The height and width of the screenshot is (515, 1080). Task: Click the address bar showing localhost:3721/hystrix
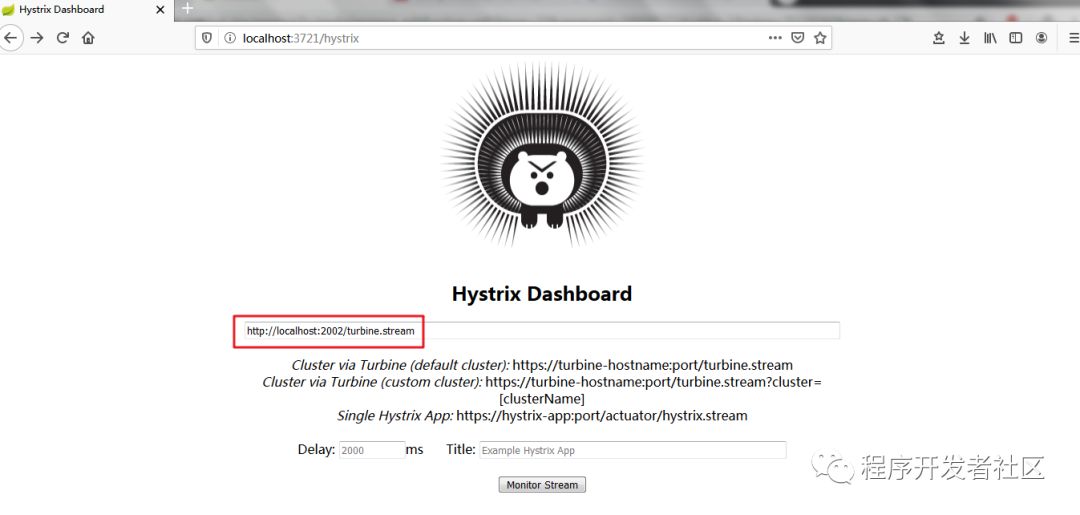tap(513, 38)
